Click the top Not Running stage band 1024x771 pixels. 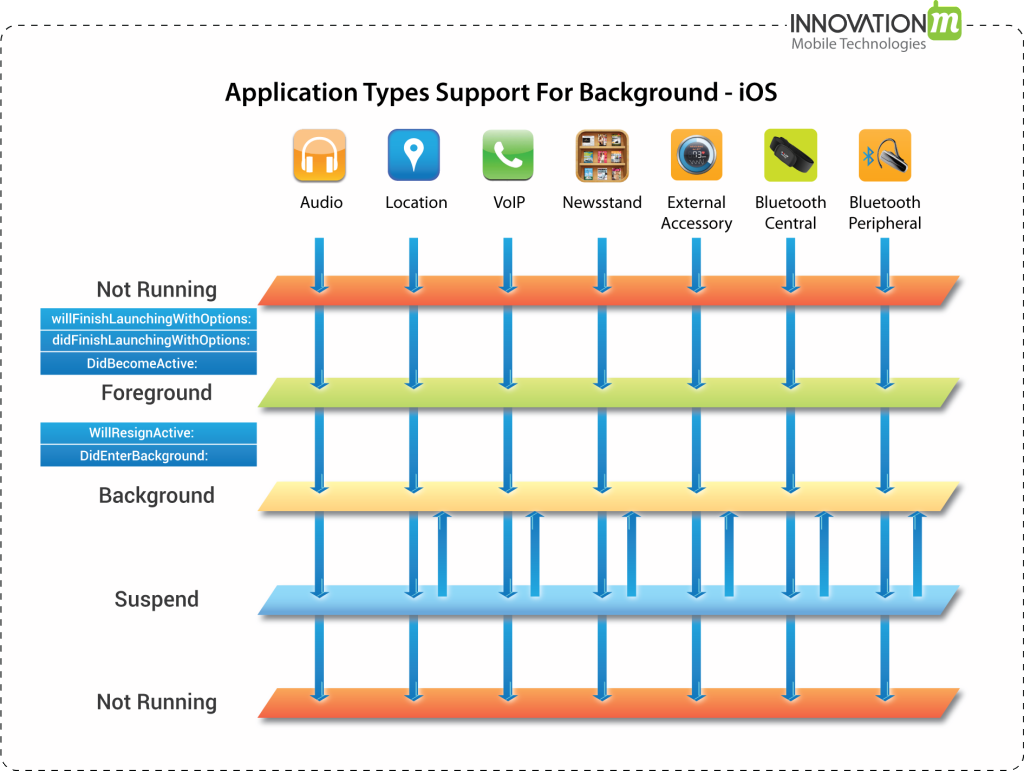coord(600,288)
